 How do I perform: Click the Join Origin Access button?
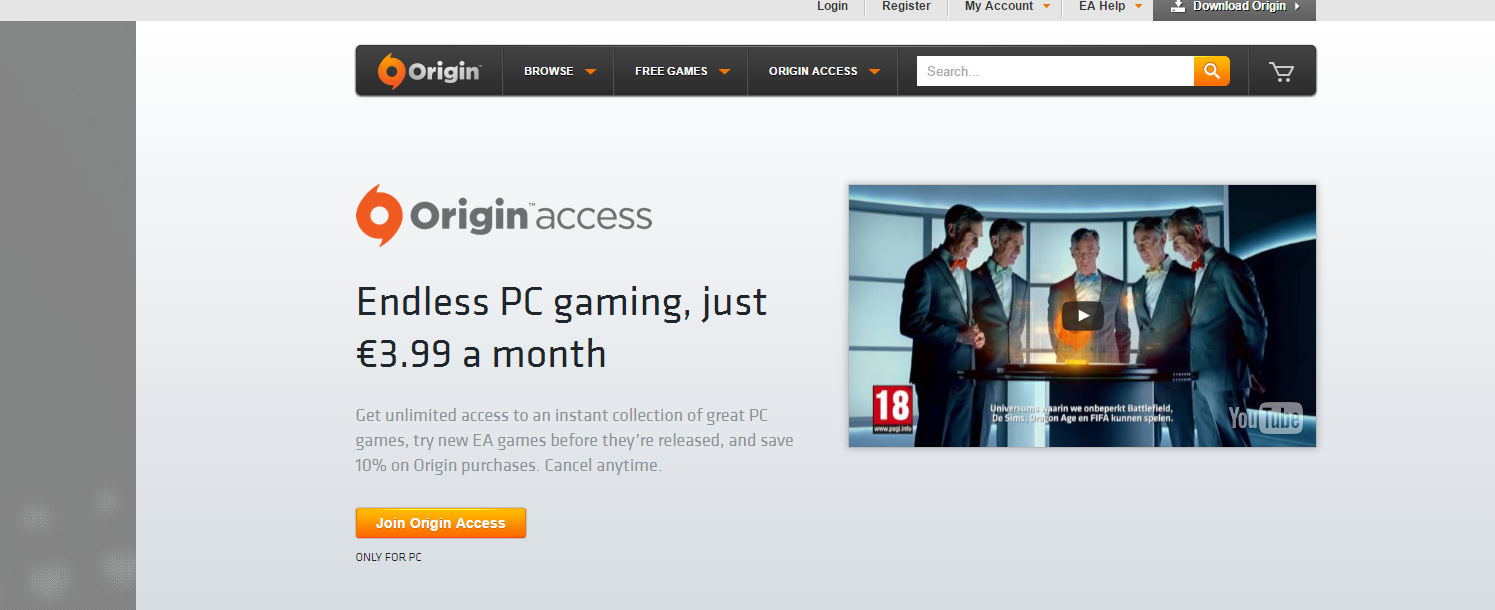coord(441,523)
